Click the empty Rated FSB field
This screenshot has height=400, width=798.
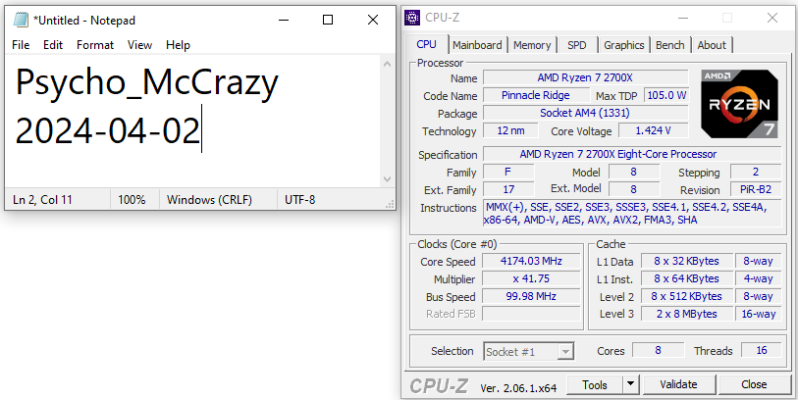pyautogui.click(x=531, y=314)
